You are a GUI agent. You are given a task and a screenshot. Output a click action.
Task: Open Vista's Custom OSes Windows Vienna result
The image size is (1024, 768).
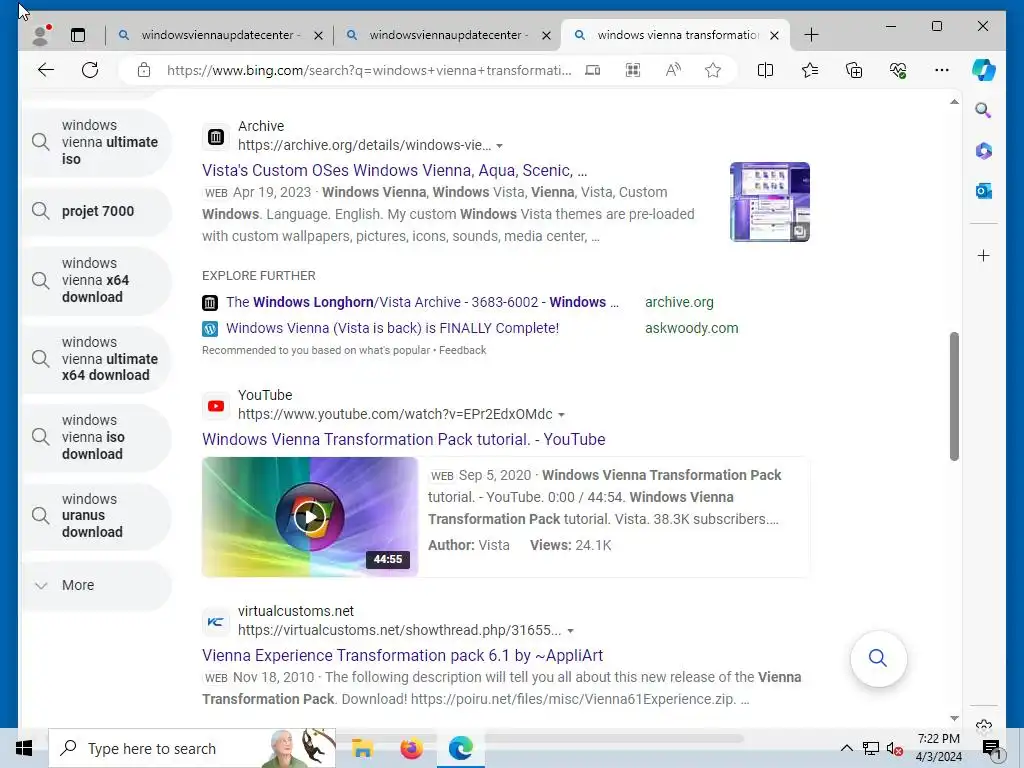coord(394,170)
